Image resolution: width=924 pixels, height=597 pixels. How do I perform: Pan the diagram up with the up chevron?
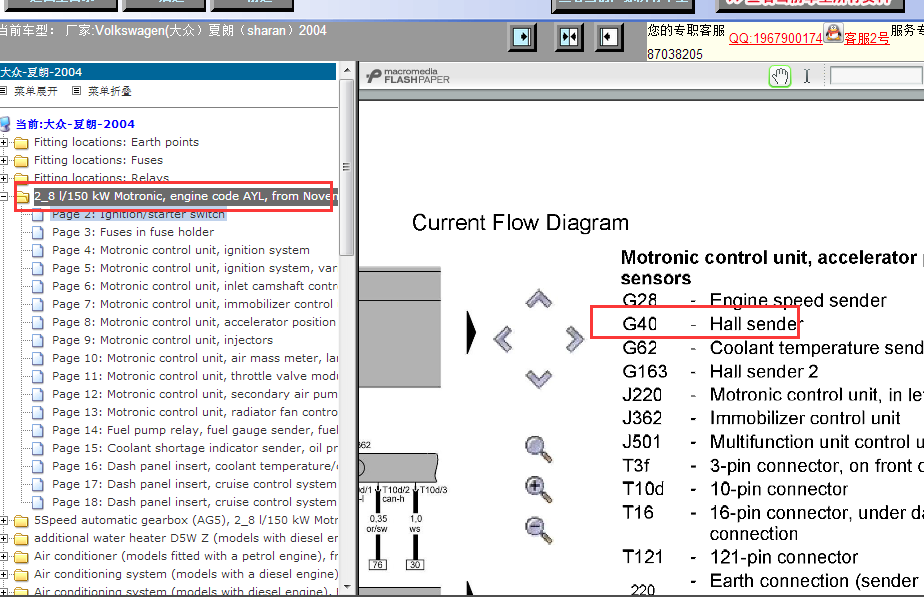pyautogui.click(x=539, y=299)
